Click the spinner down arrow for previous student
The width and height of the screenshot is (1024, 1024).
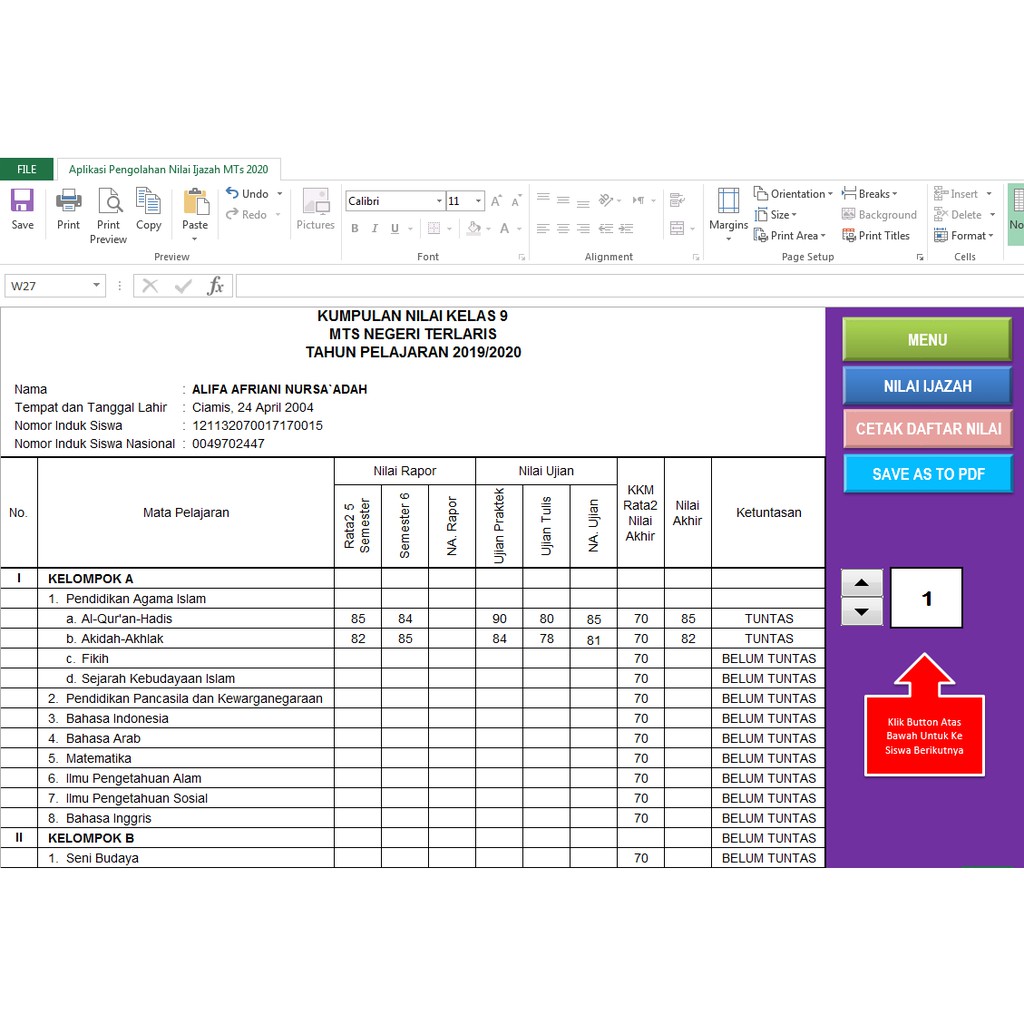pos(862,612)
